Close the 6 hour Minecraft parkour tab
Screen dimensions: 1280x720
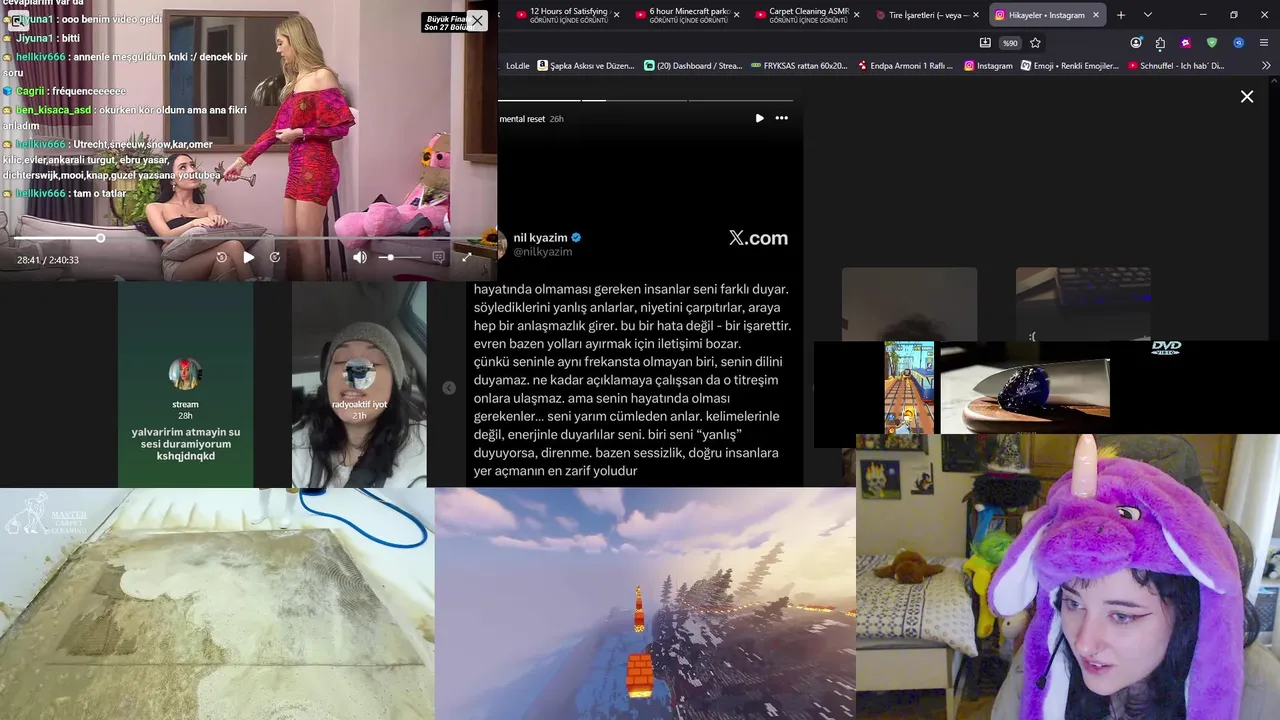[x=736, y=15]
